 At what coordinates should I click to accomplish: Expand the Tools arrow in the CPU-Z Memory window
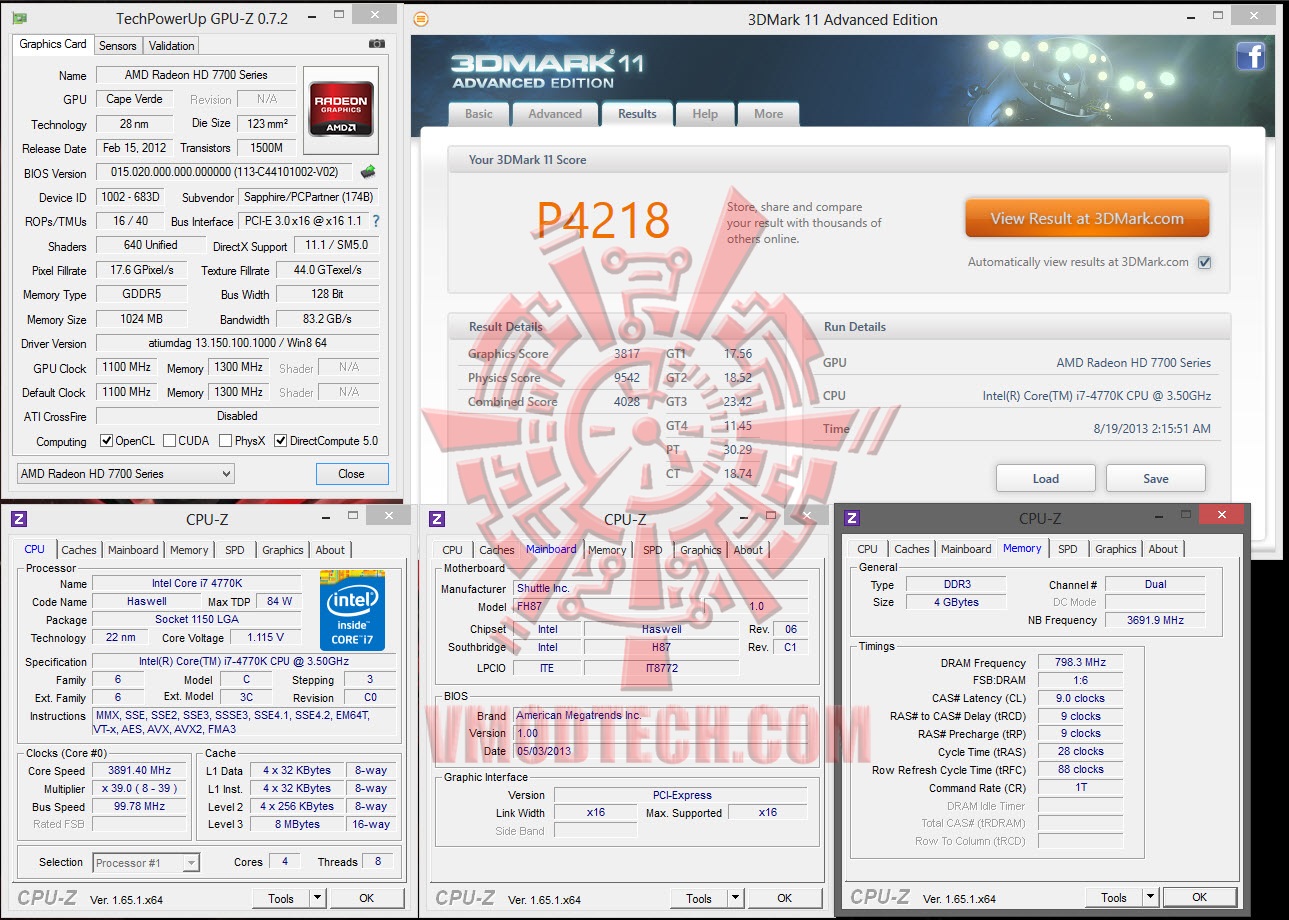coord(1150,897)
